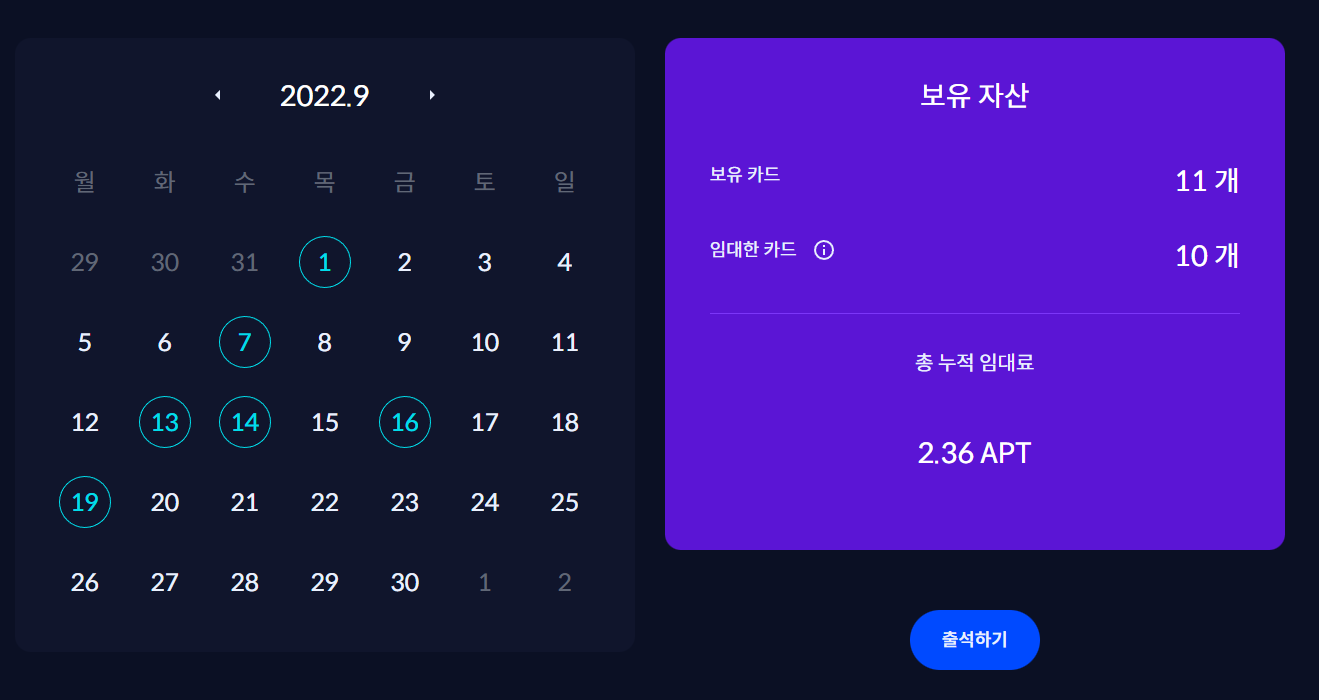Screen dimensions: 1319x700
Task: Pick date 22 on the calendar
Action: click(x=325, y=502)
